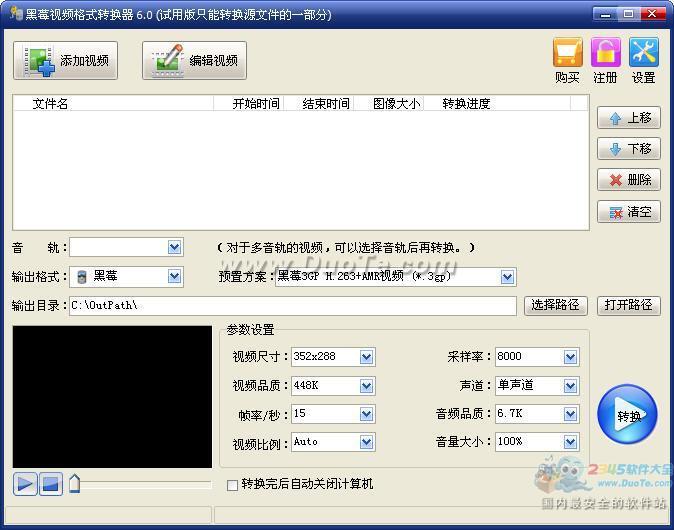Move item down with 下移 button
674x530 pixels.
[628, 149]
